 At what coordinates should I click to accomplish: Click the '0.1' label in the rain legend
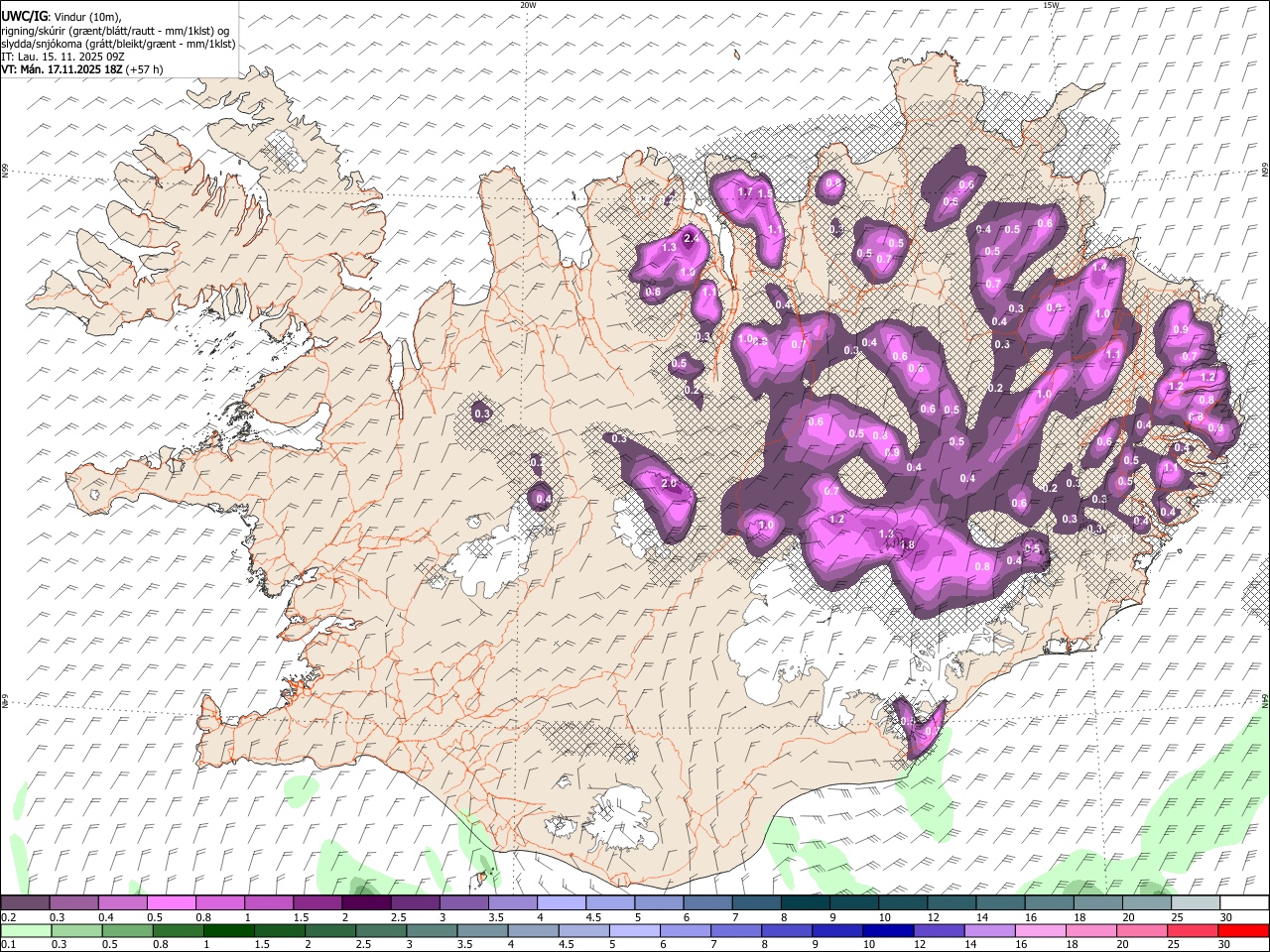[8, 945]
